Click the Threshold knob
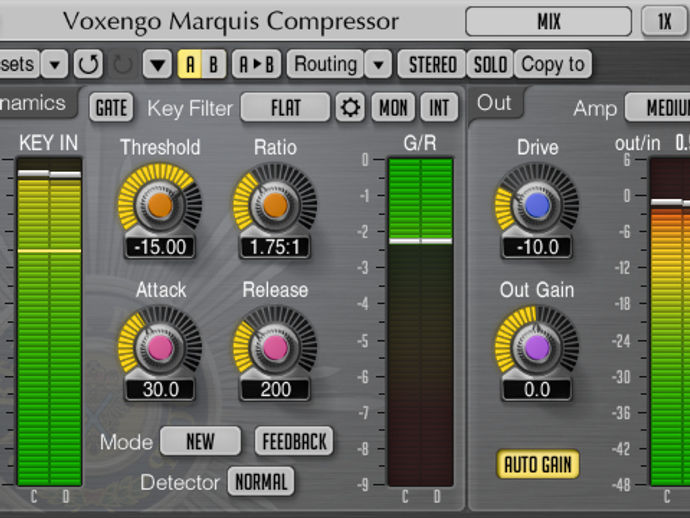690x518 pixels. [x=160, y=205]
